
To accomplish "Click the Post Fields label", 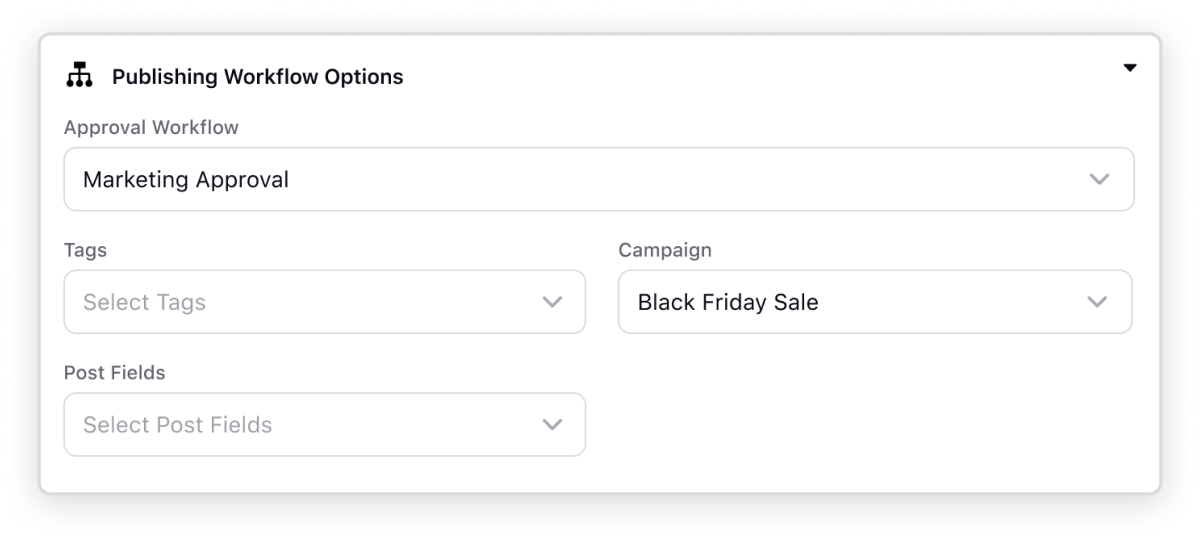I will coord(115,372).
